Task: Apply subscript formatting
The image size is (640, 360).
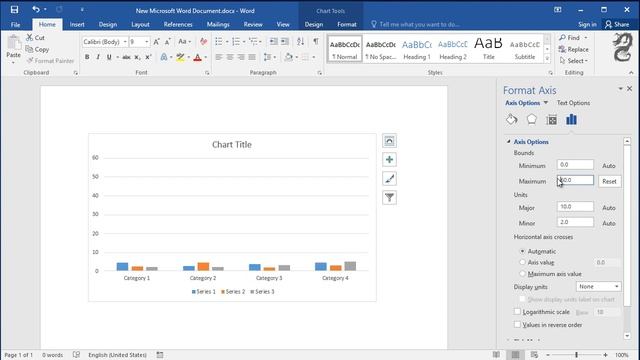Action: click(138, 57)
